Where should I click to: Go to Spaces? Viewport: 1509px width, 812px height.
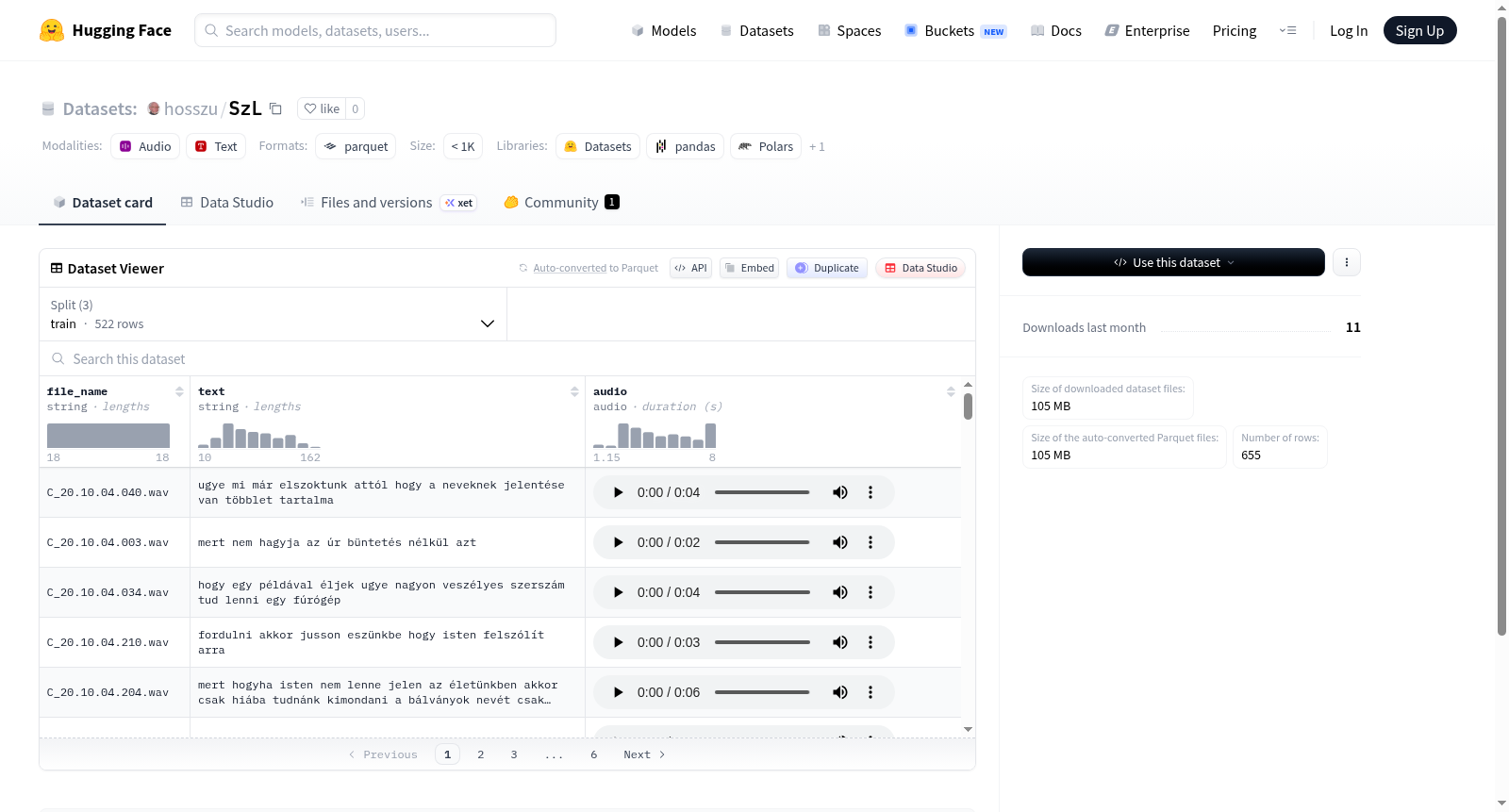click(x=849, y=30)
